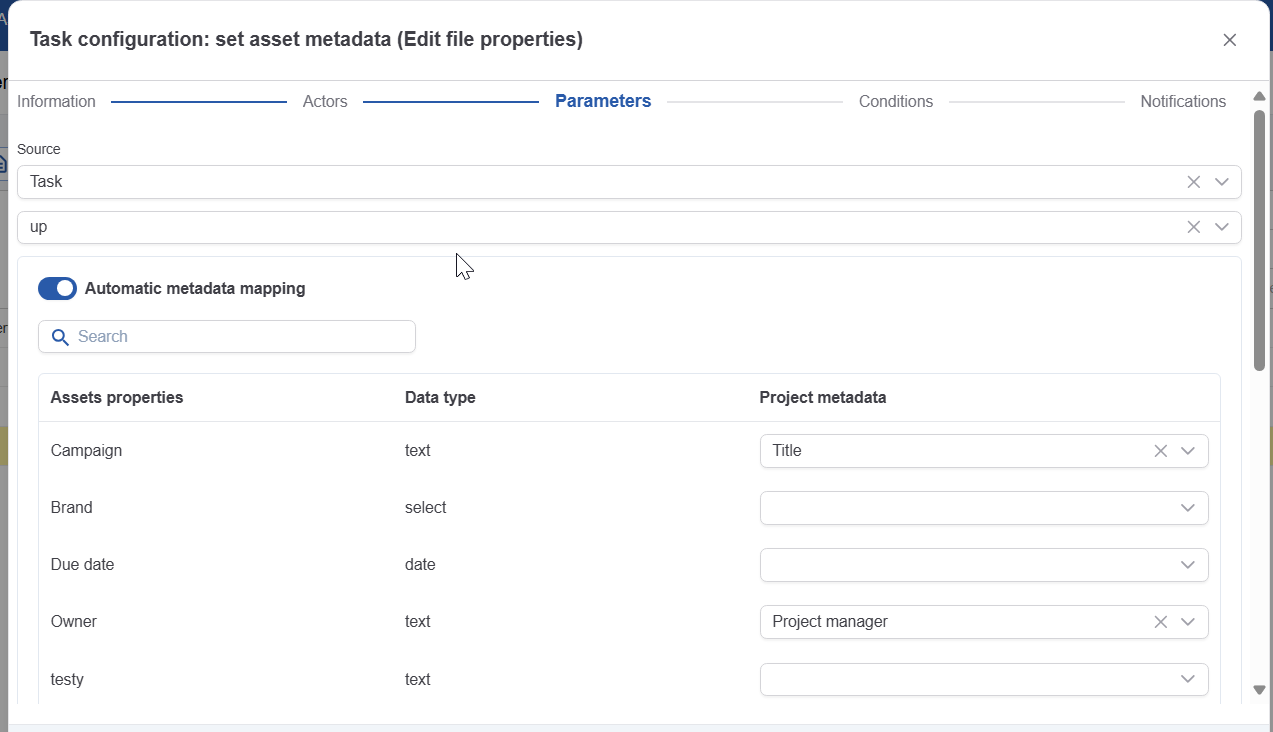Click the search magnifier icon

[x=60, y=337]
